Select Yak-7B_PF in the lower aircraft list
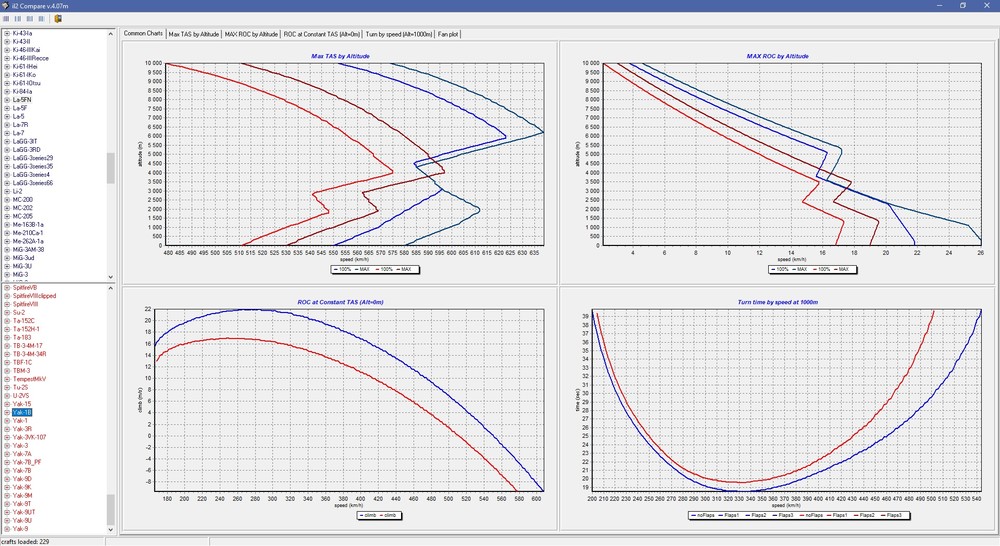Image resolution: width=1000 pixels, height=546 pixels. 27,462
